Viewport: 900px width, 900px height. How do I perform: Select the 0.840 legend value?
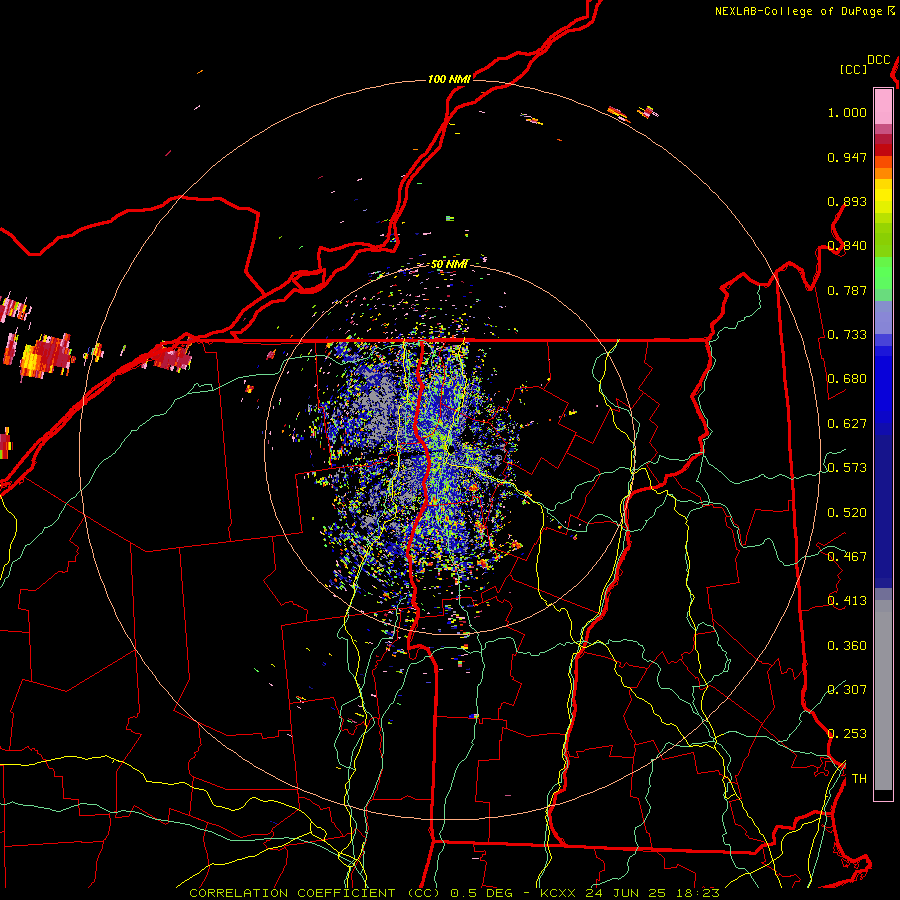(x=847, y=246)
